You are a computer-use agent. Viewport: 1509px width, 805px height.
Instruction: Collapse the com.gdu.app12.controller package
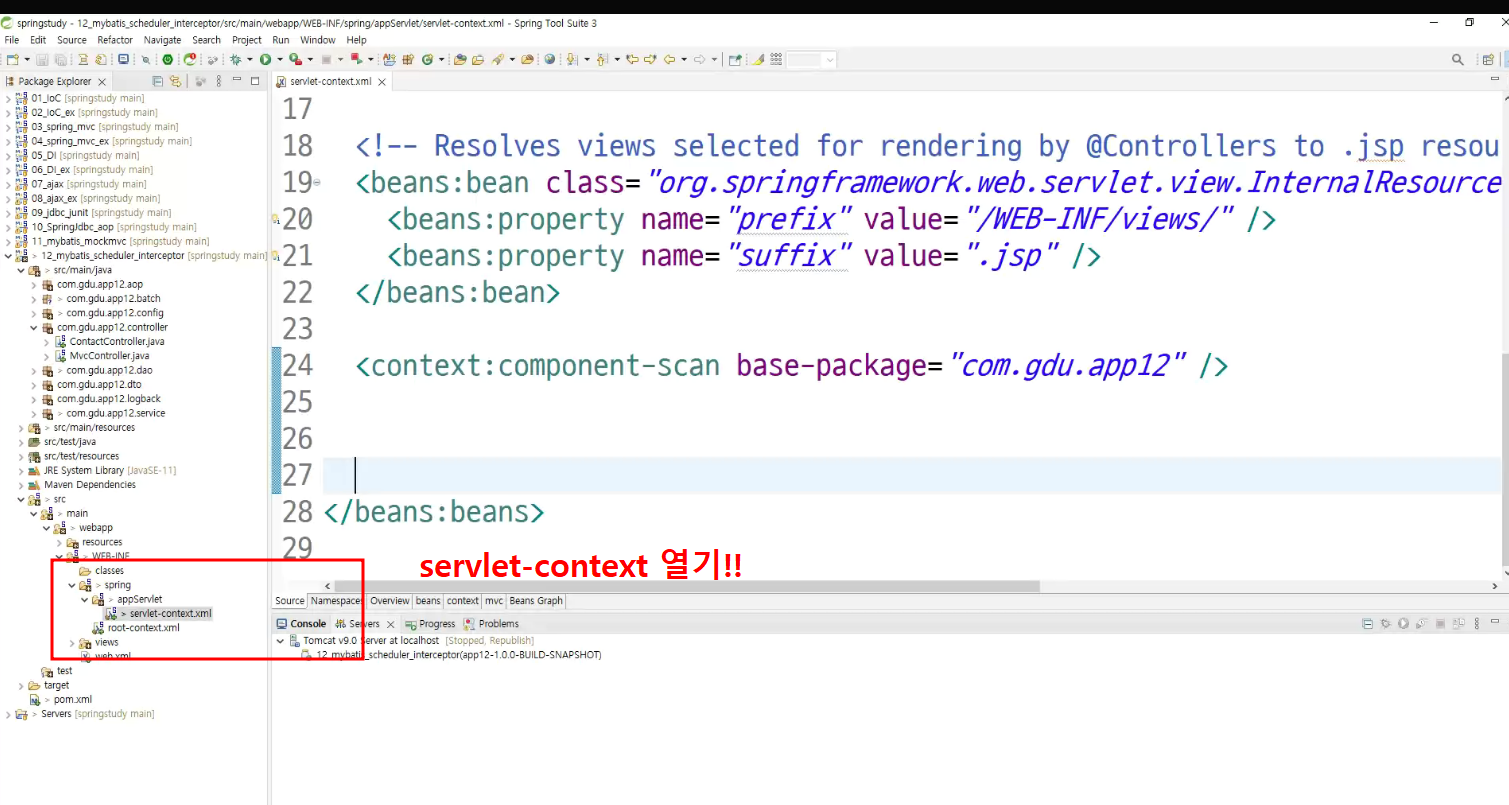point(34,327)
